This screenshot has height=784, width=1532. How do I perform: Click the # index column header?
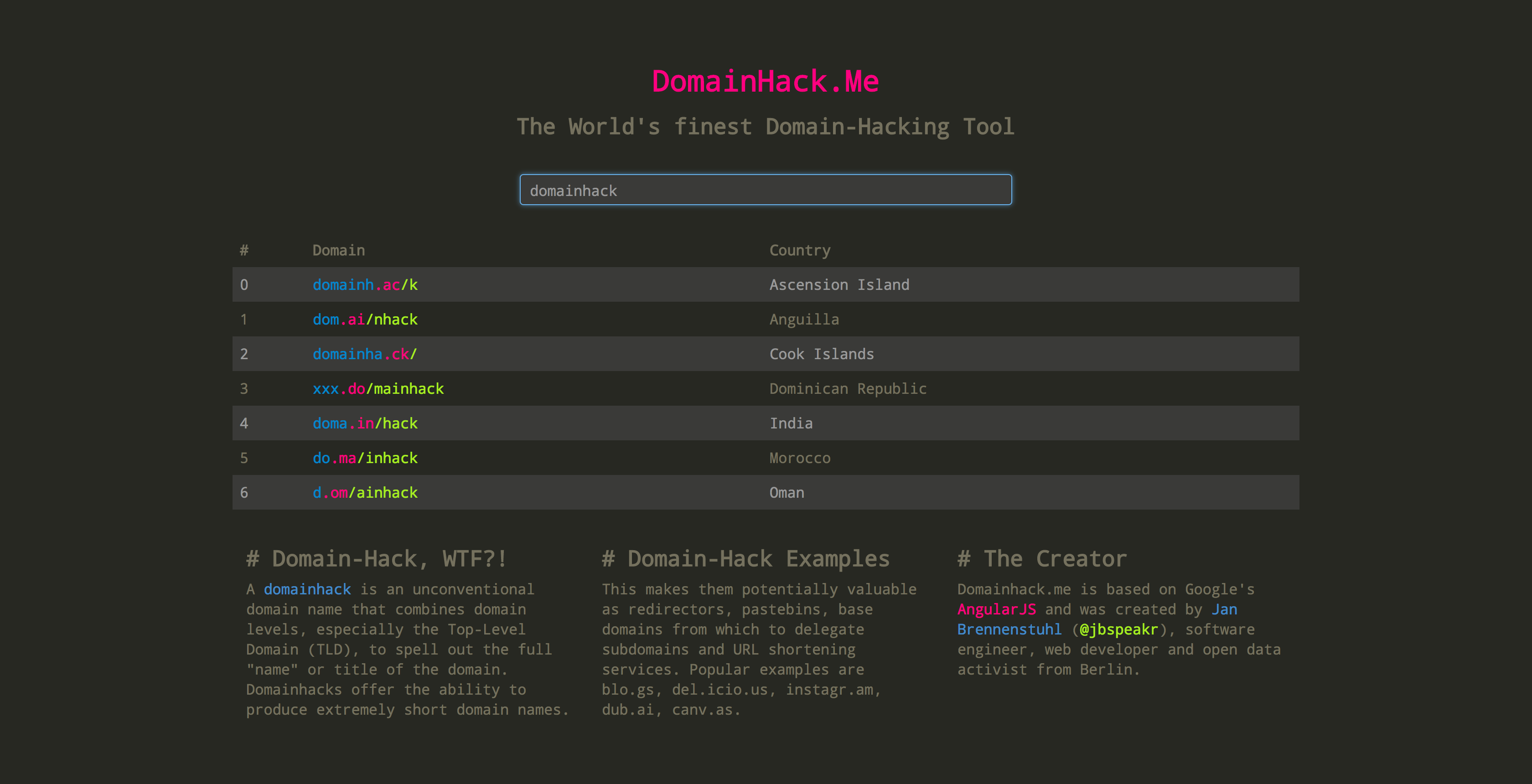[244, 250]
